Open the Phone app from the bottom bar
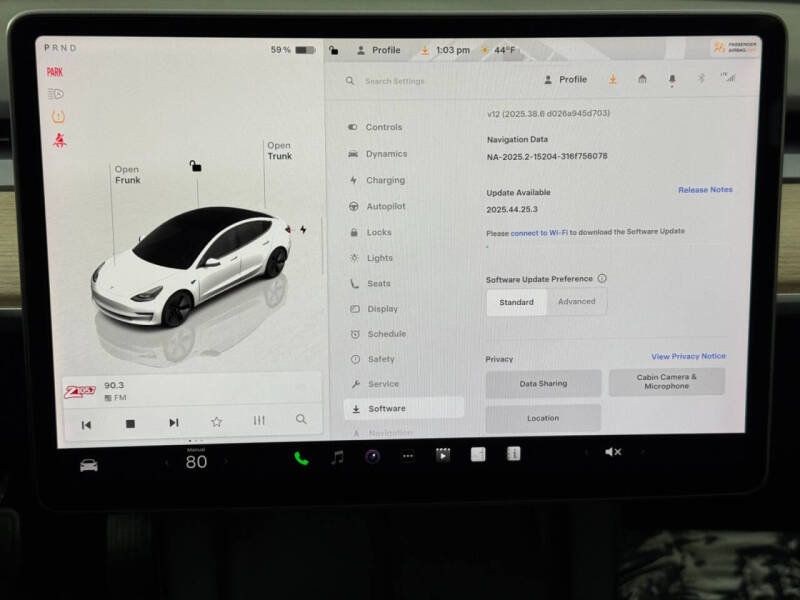 (300, 456)
